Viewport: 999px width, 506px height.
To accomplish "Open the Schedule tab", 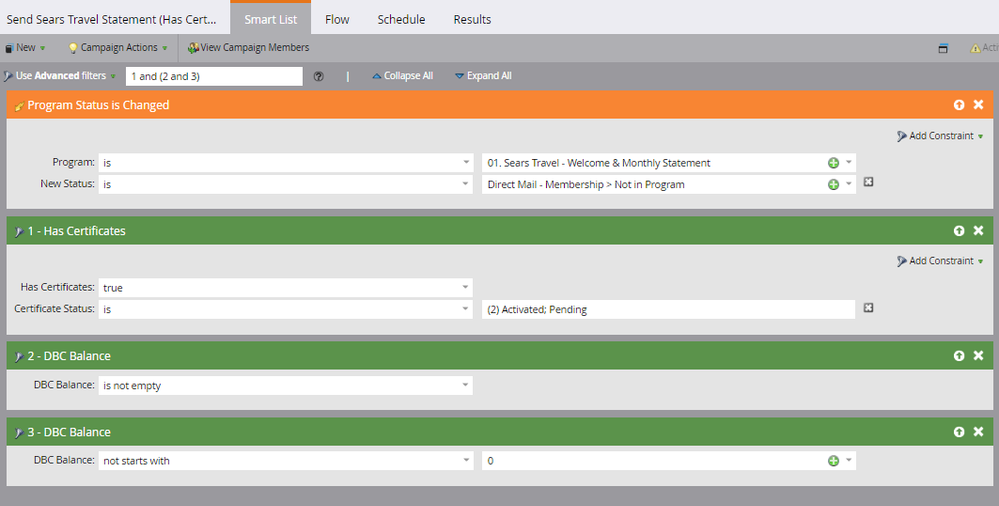I will coord(401,19).
